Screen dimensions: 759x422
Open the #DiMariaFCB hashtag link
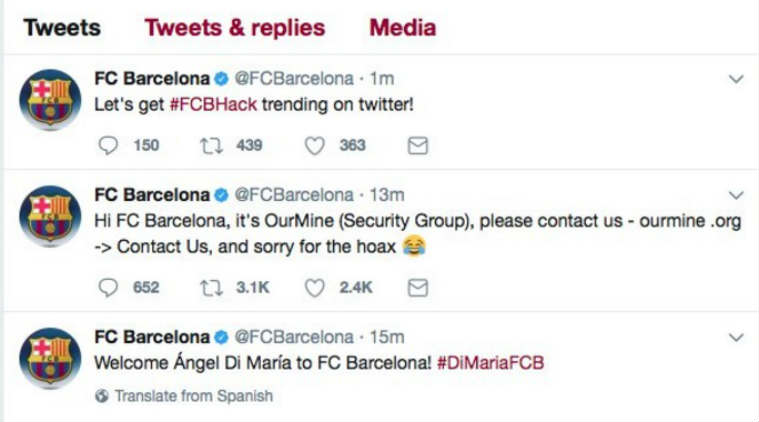490,363
